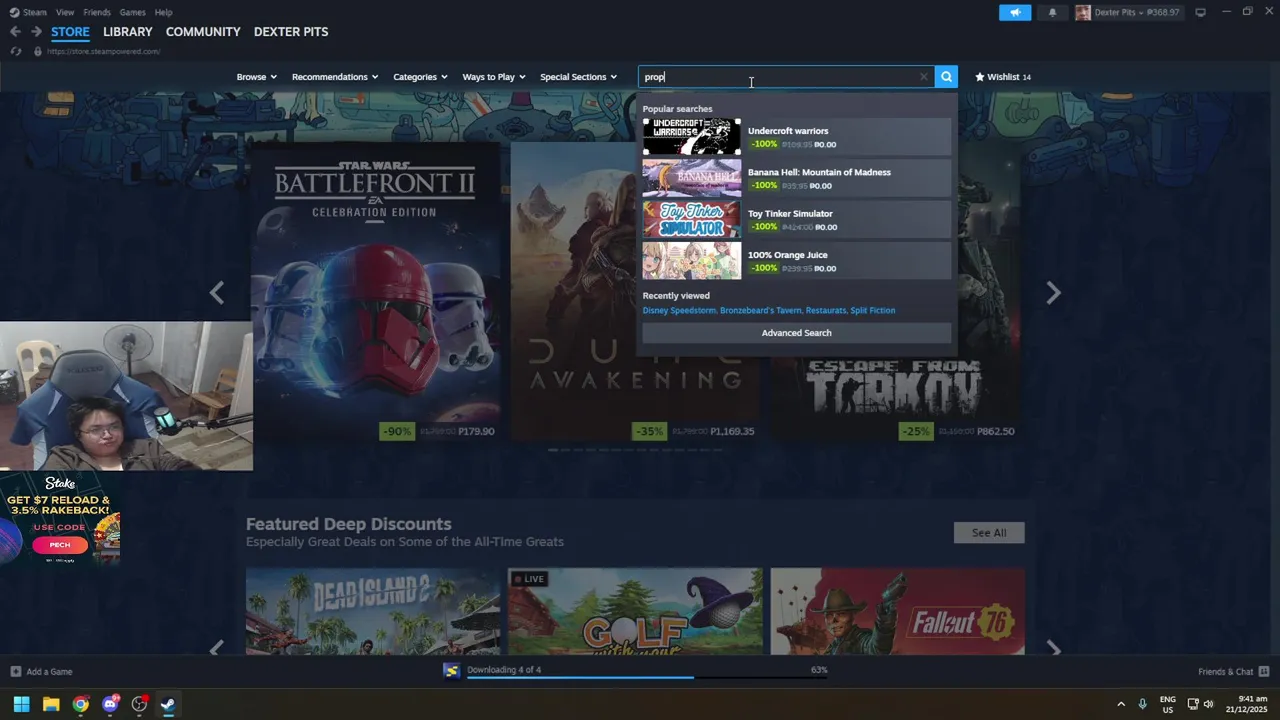Open the Friends & Chat icon

(1264, 671)
